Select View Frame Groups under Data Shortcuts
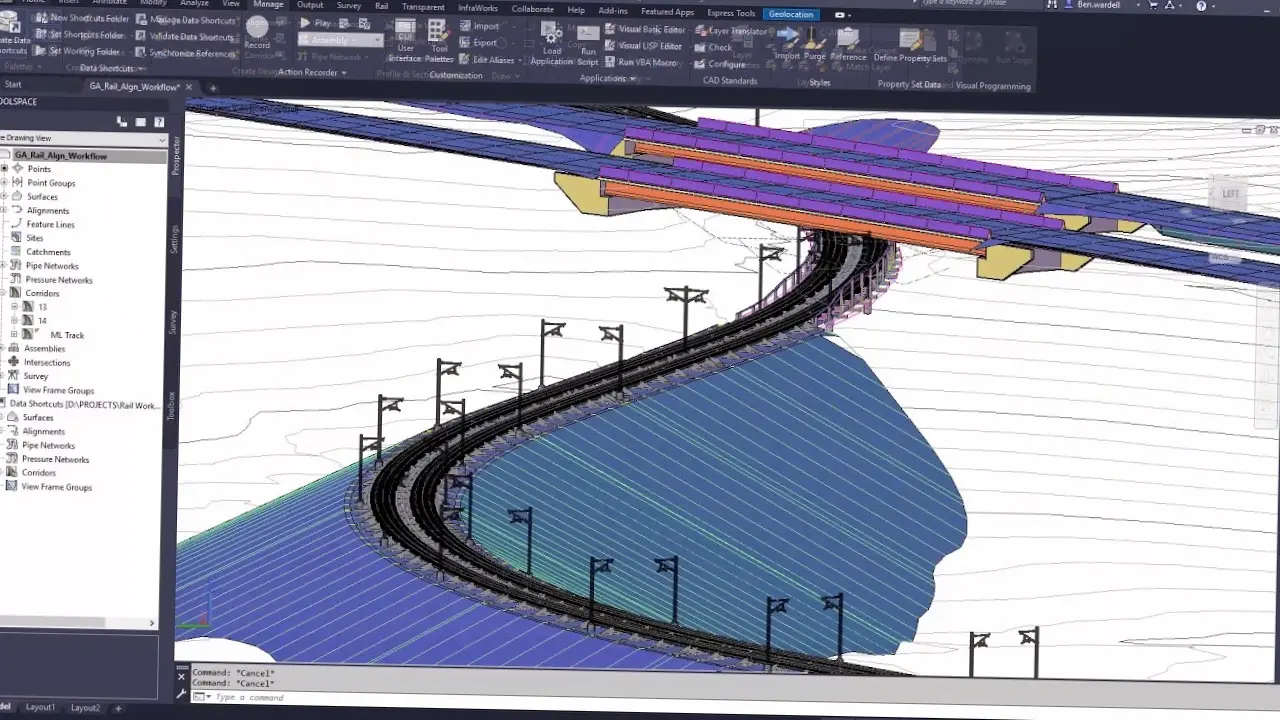 coord(56,487)
